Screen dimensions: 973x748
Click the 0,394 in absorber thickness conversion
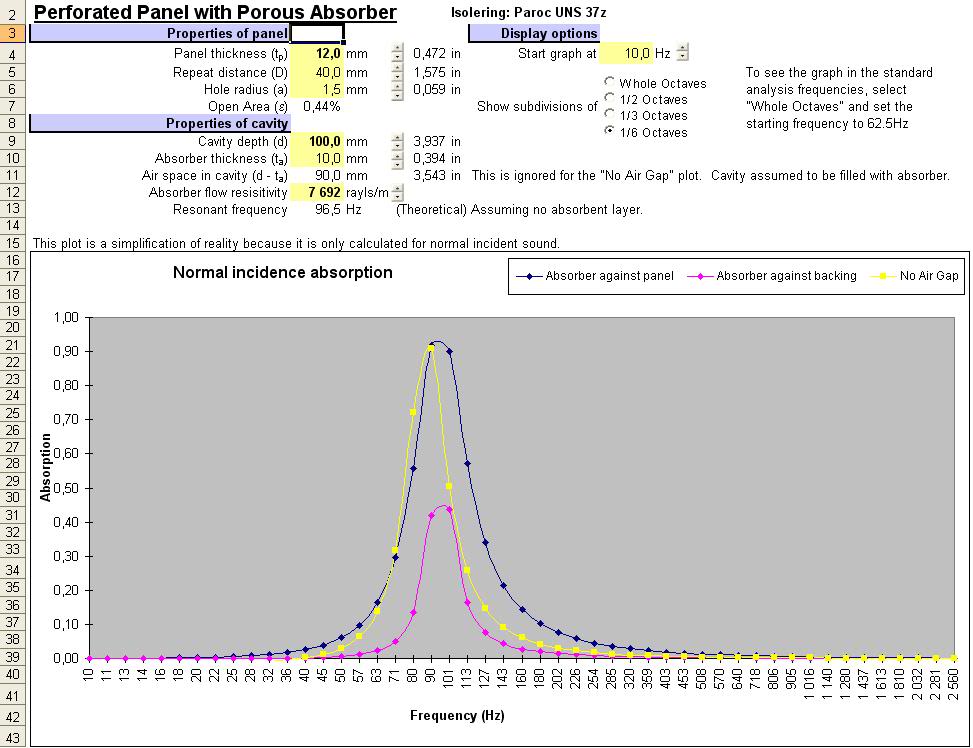point(437,159)
